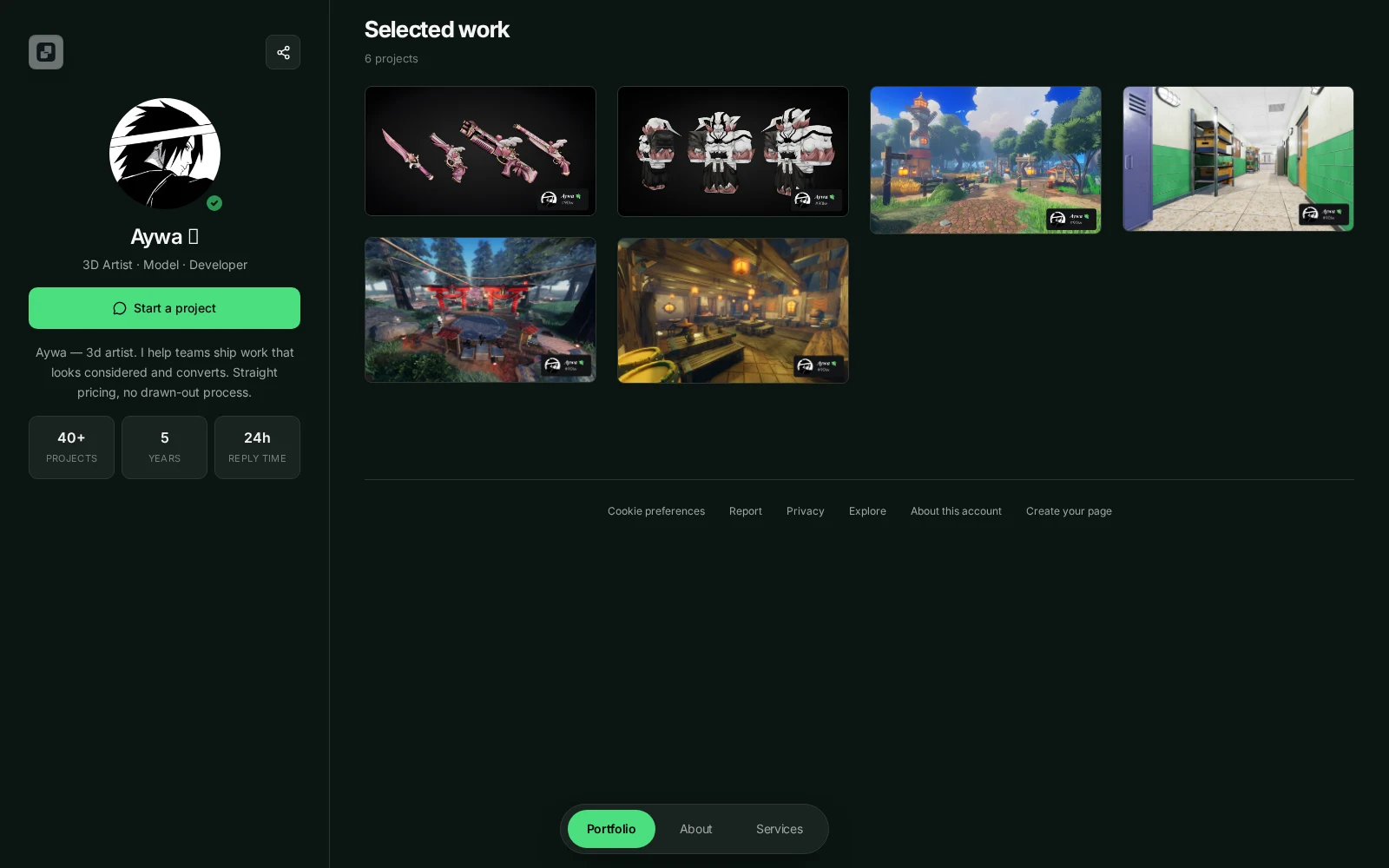Click the Aywa profile avatar
Image resolution: width=1389 pixels, height=868 pixels.
pos(165,154)
